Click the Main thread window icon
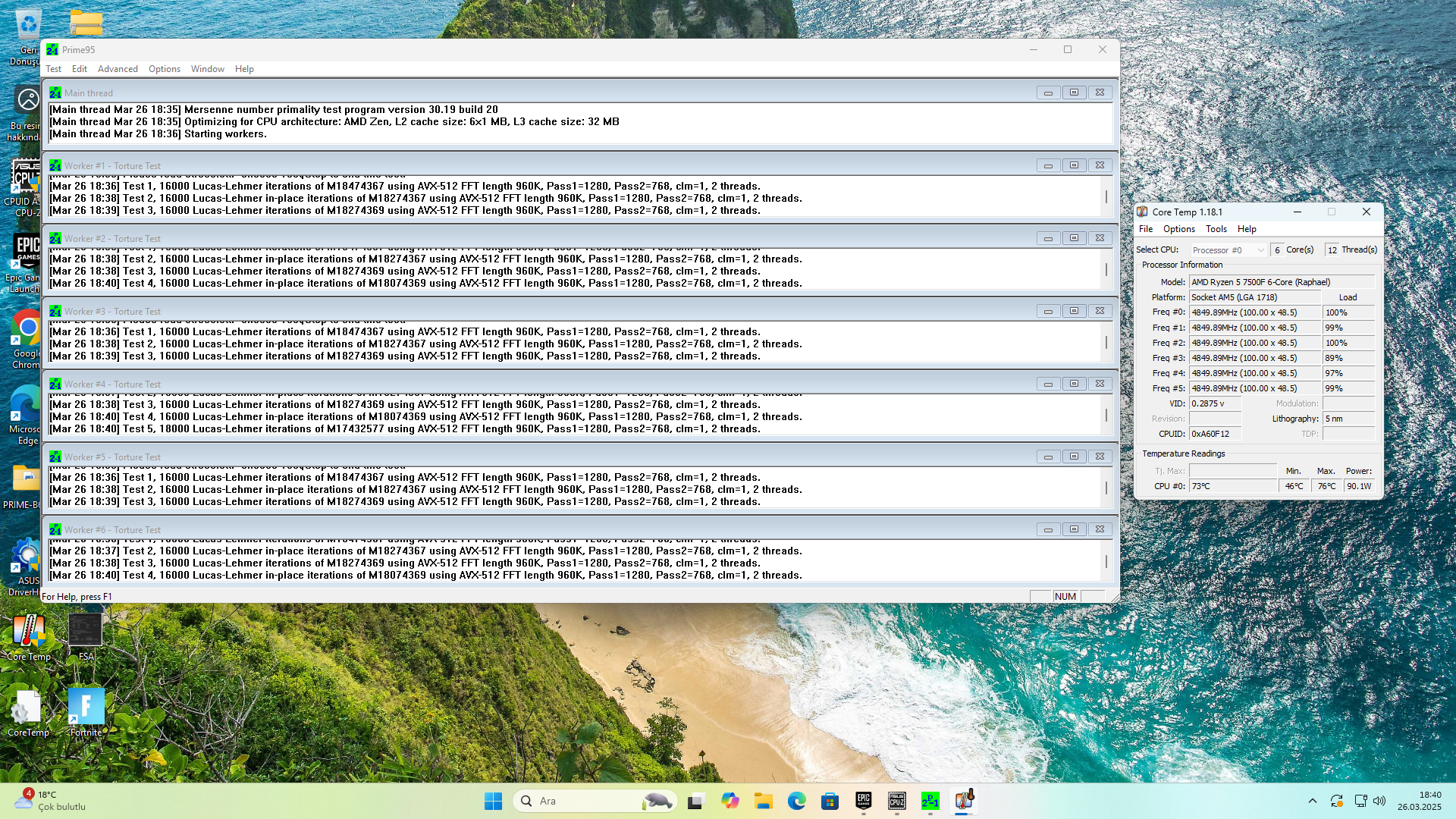Viewport: 1456px width, 819px height. 55,93
